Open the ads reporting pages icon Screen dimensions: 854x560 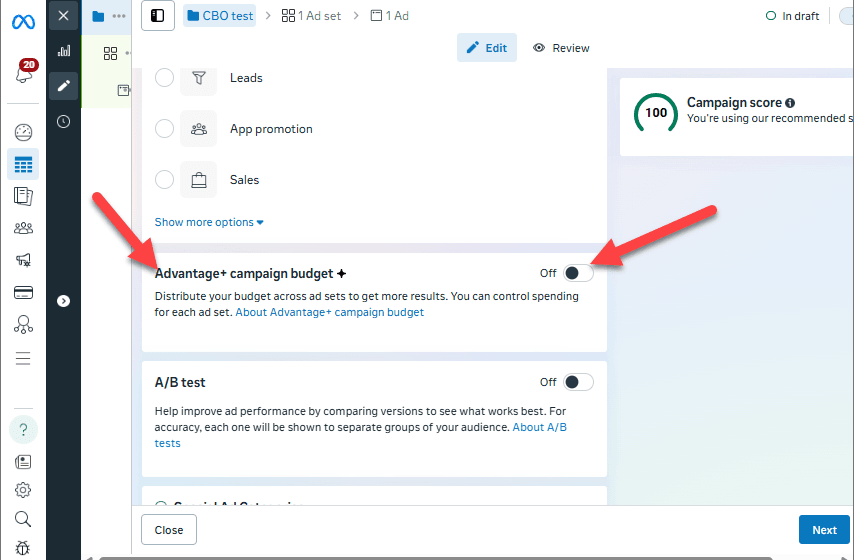[x=23, y=196]
